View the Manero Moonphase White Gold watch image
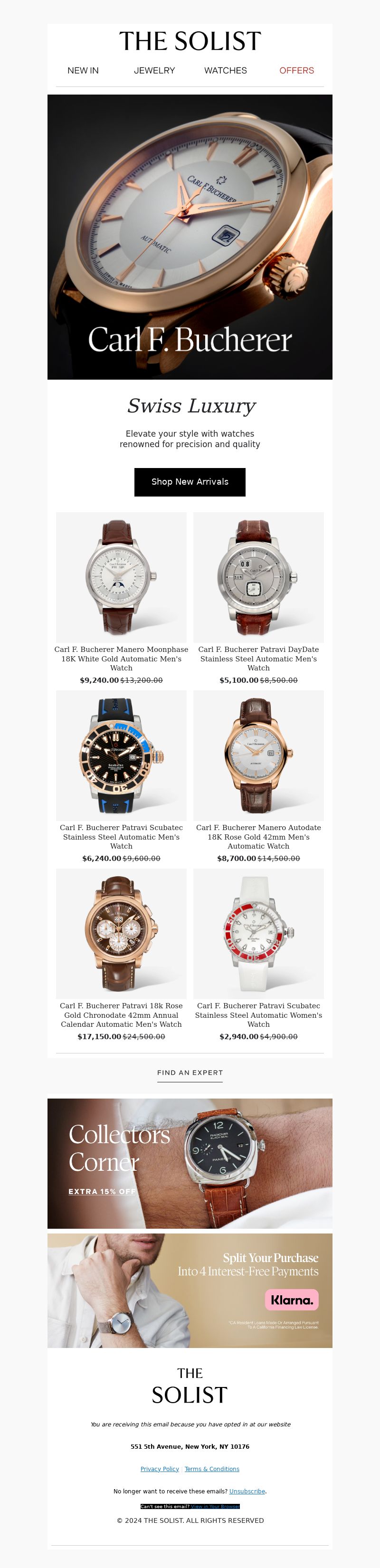The height and width of the screenshot is (1568, 380). point(121,577)
